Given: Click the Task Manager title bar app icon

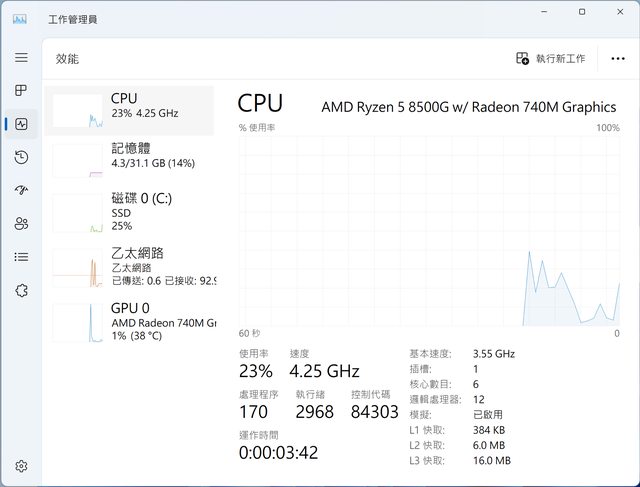Looking at the screenshot, I should pyautogui.click(x=20, y=18).
